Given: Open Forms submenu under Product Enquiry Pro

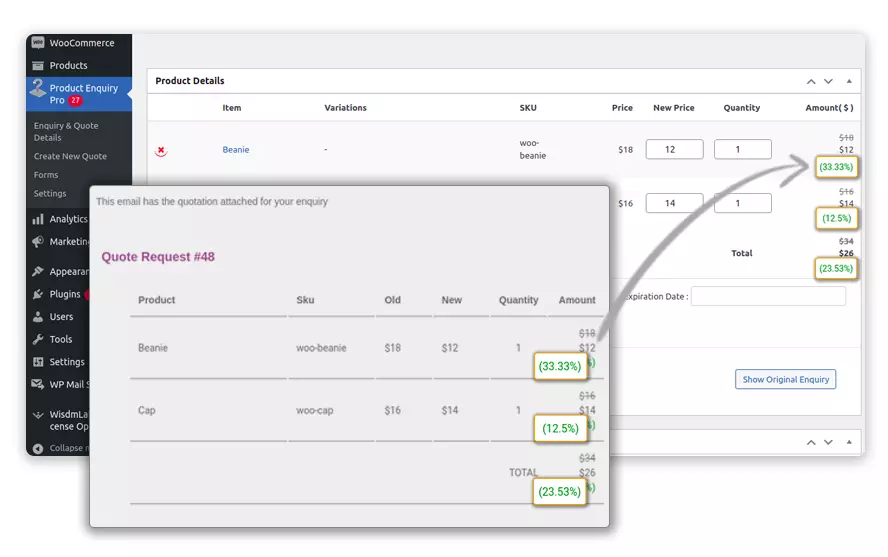Looking at the screenshot, I should (46, 175).
